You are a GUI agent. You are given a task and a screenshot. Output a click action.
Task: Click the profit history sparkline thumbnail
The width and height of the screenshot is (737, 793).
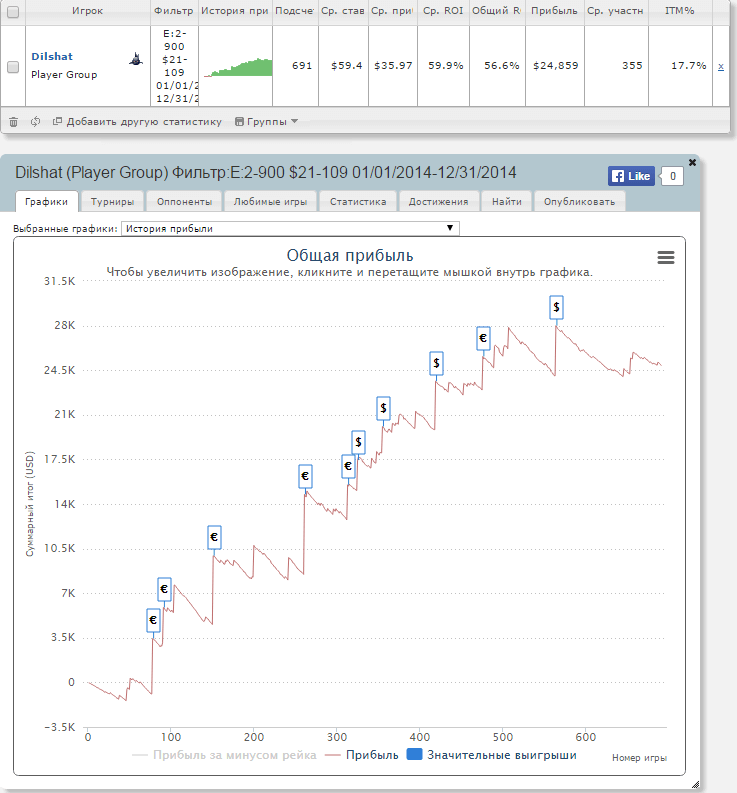pyautogui.click(x=237, y=66)
